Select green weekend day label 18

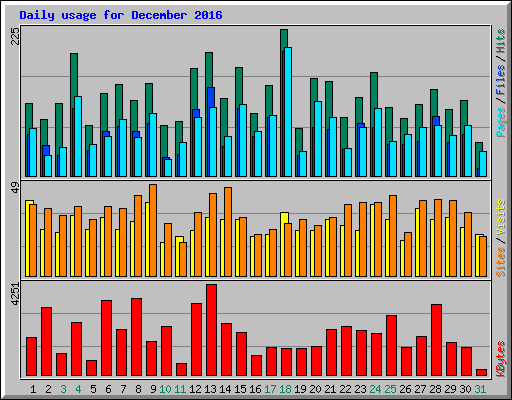coord(285,389)
